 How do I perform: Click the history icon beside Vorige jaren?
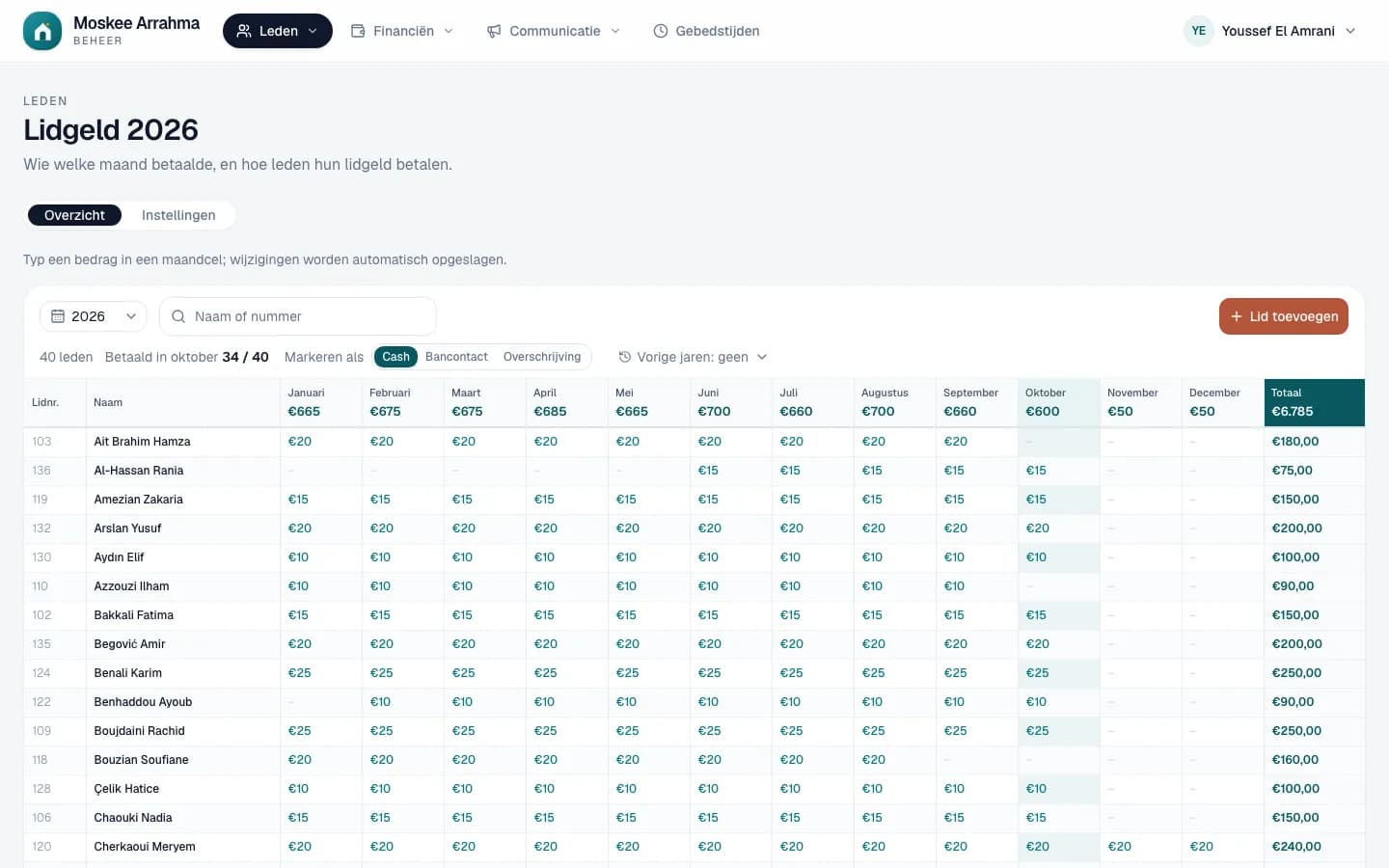[x=625, y=357]
